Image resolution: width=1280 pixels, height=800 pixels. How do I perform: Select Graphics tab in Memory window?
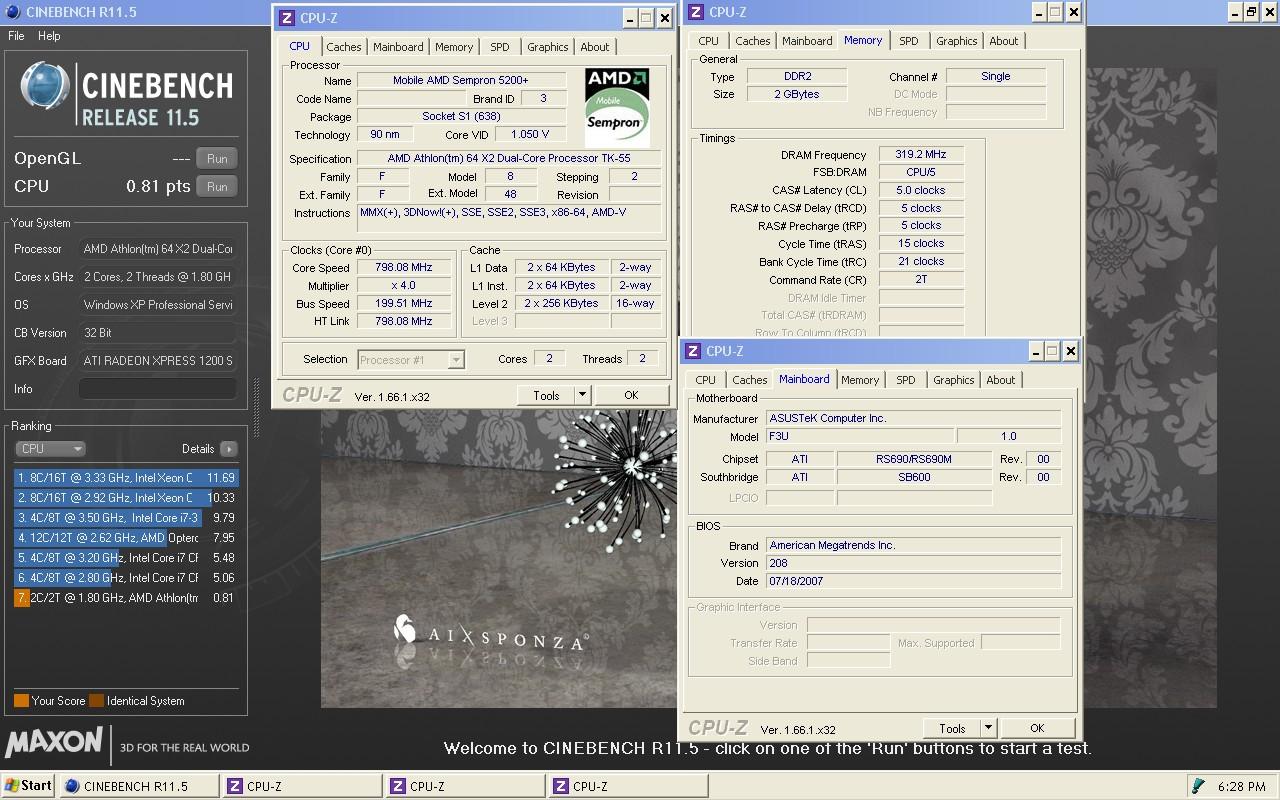point(957,41)
